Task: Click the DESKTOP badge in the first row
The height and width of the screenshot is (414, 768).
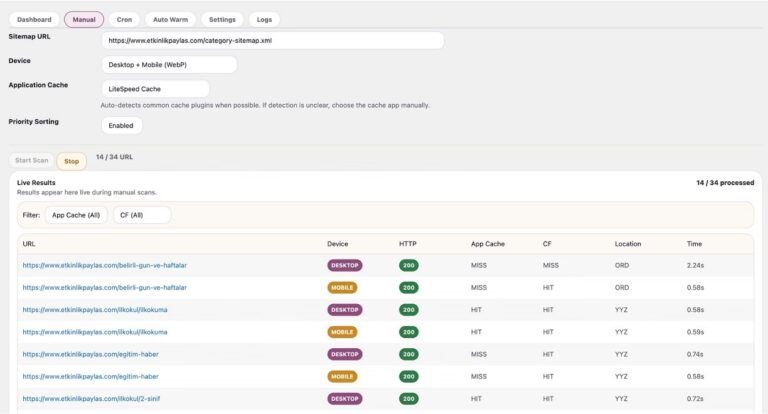Action: pyautogui.click(x=345, y=266)
